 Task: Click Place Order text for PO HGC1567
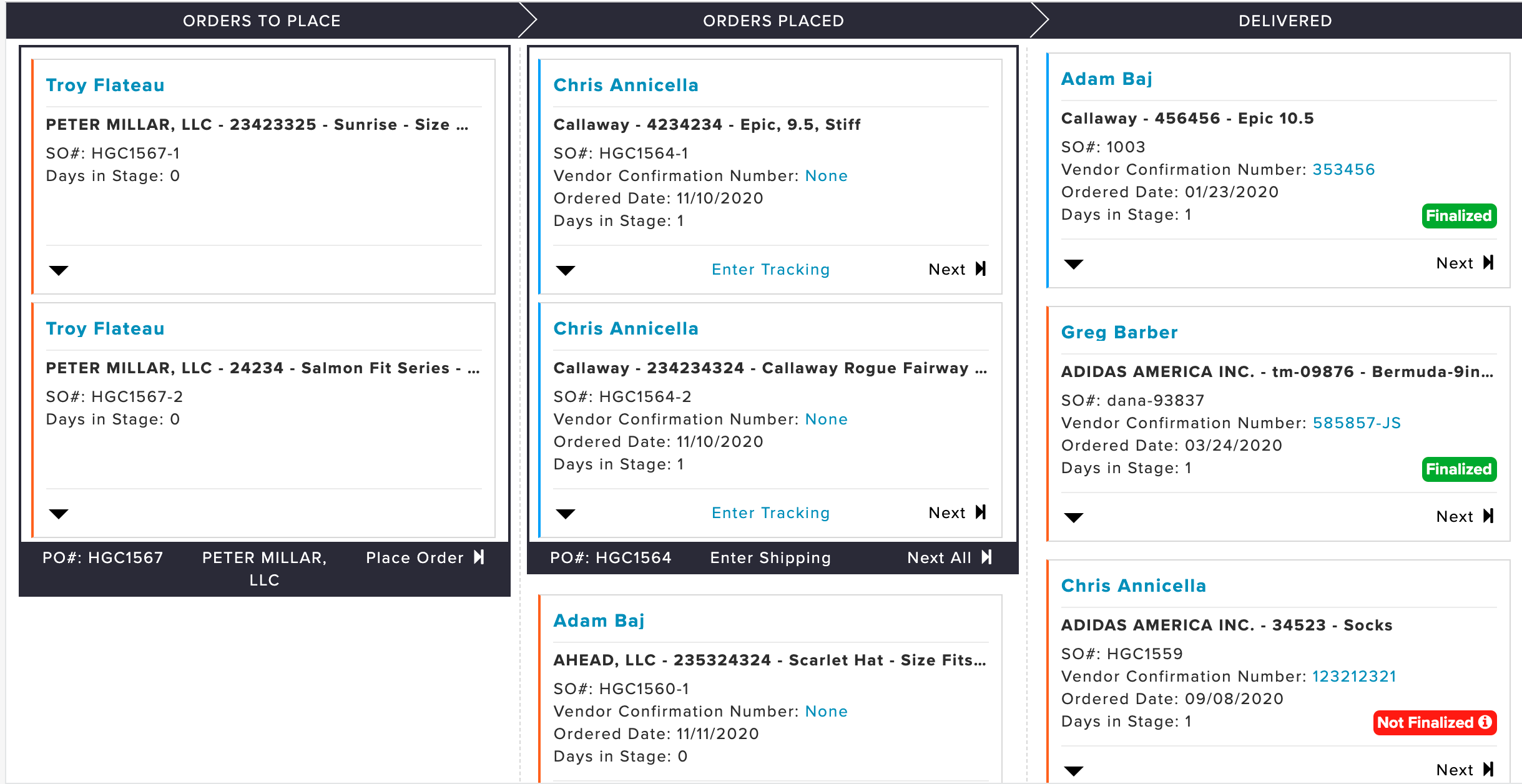click(415, 557)
